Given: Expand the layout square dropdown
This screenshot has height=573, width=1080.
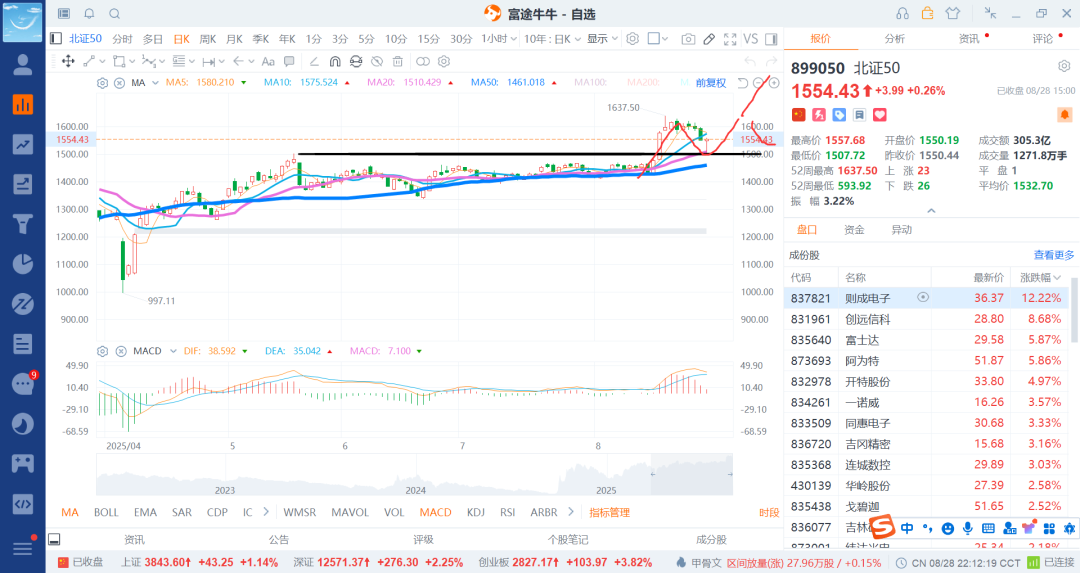Looking at the screenshot, I should click(x=664, y=39).
